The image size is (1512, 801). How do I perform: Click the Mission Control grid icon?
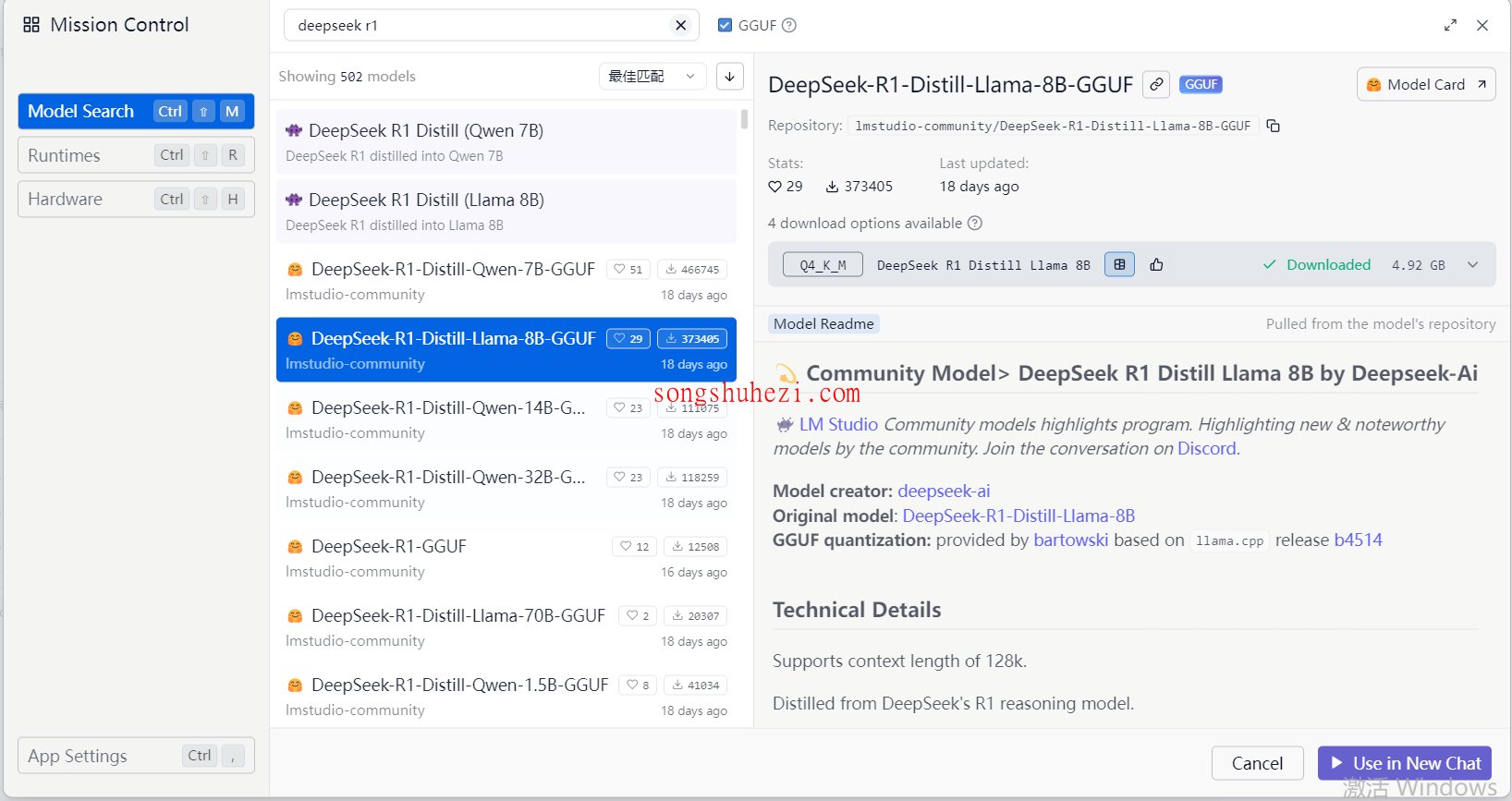point(31,25)
